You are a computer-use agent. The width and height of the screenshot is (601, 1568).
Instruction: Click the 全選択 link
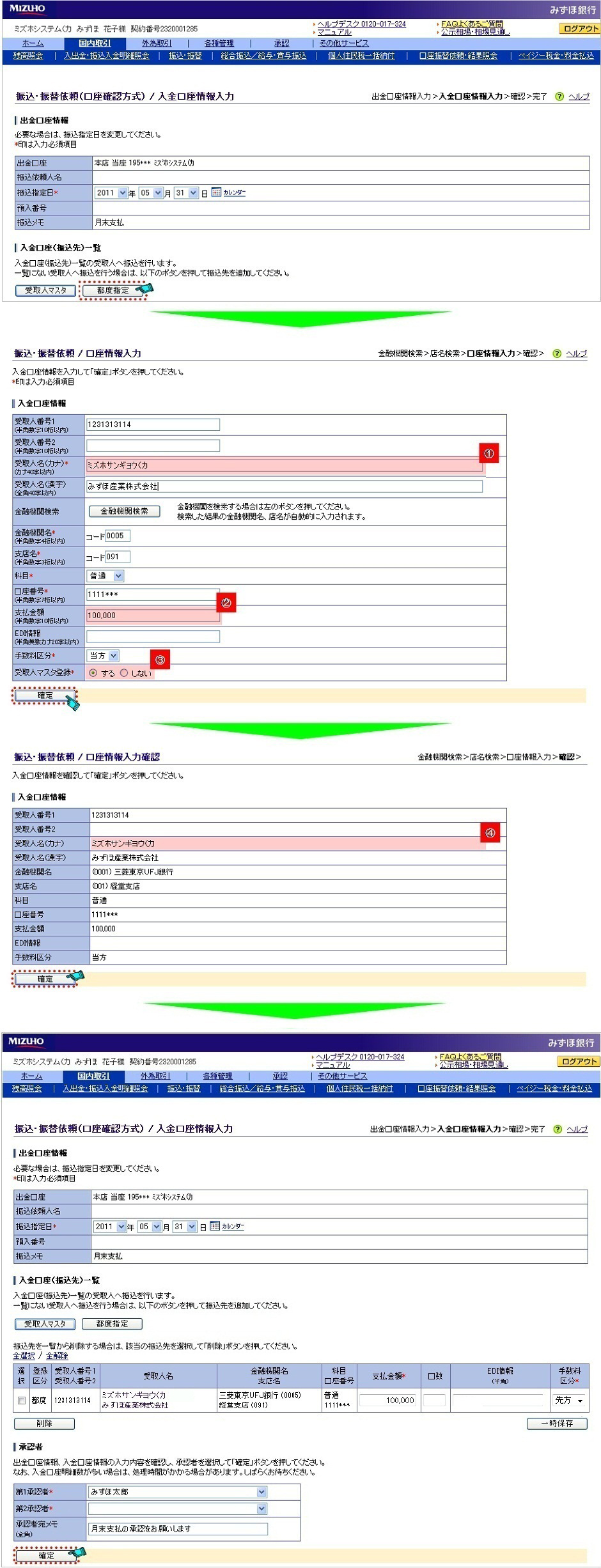coord(24,1356)
